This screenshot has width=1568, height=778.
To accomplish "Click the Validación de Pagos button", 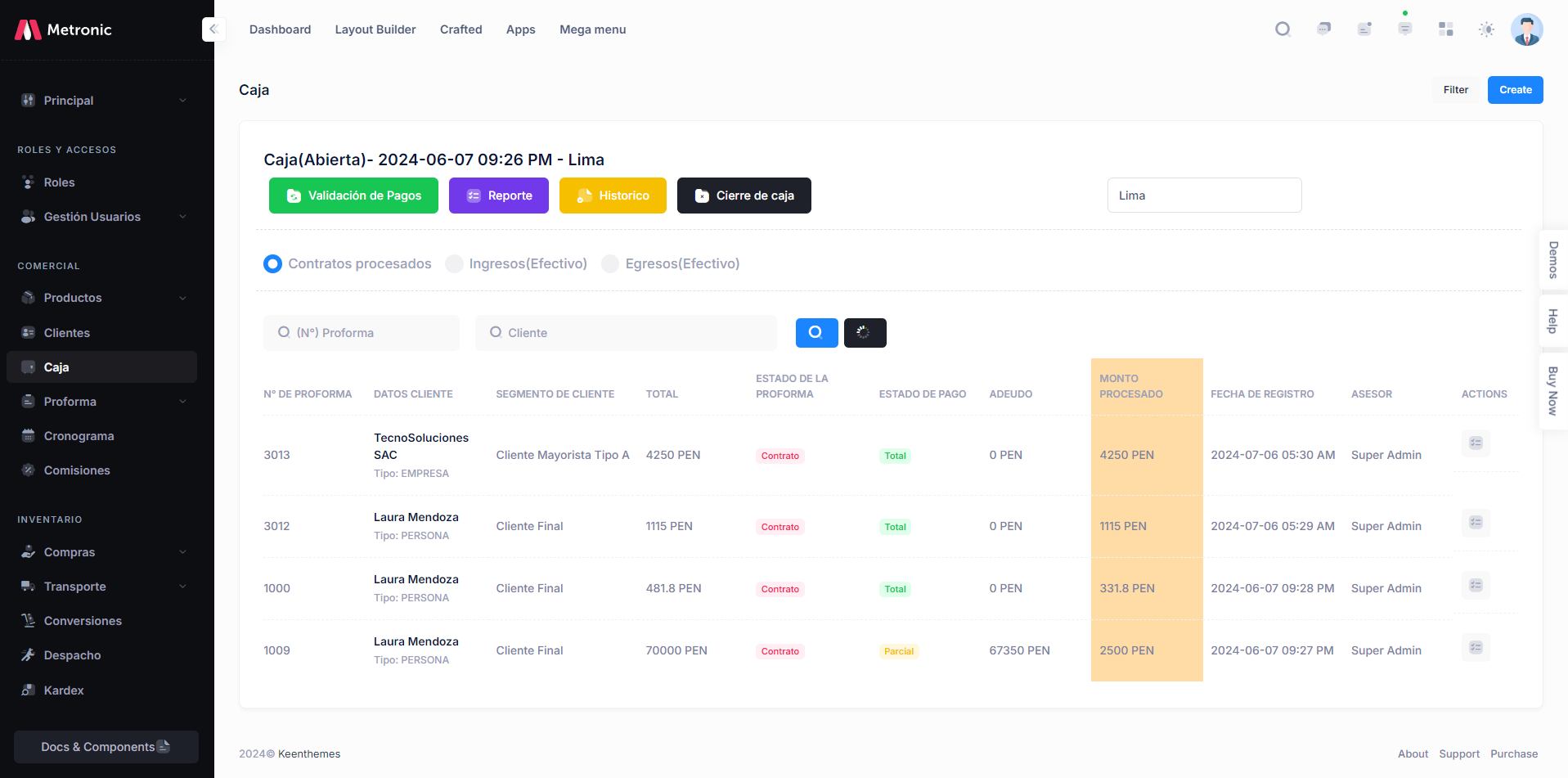I will tap(353, 196).
